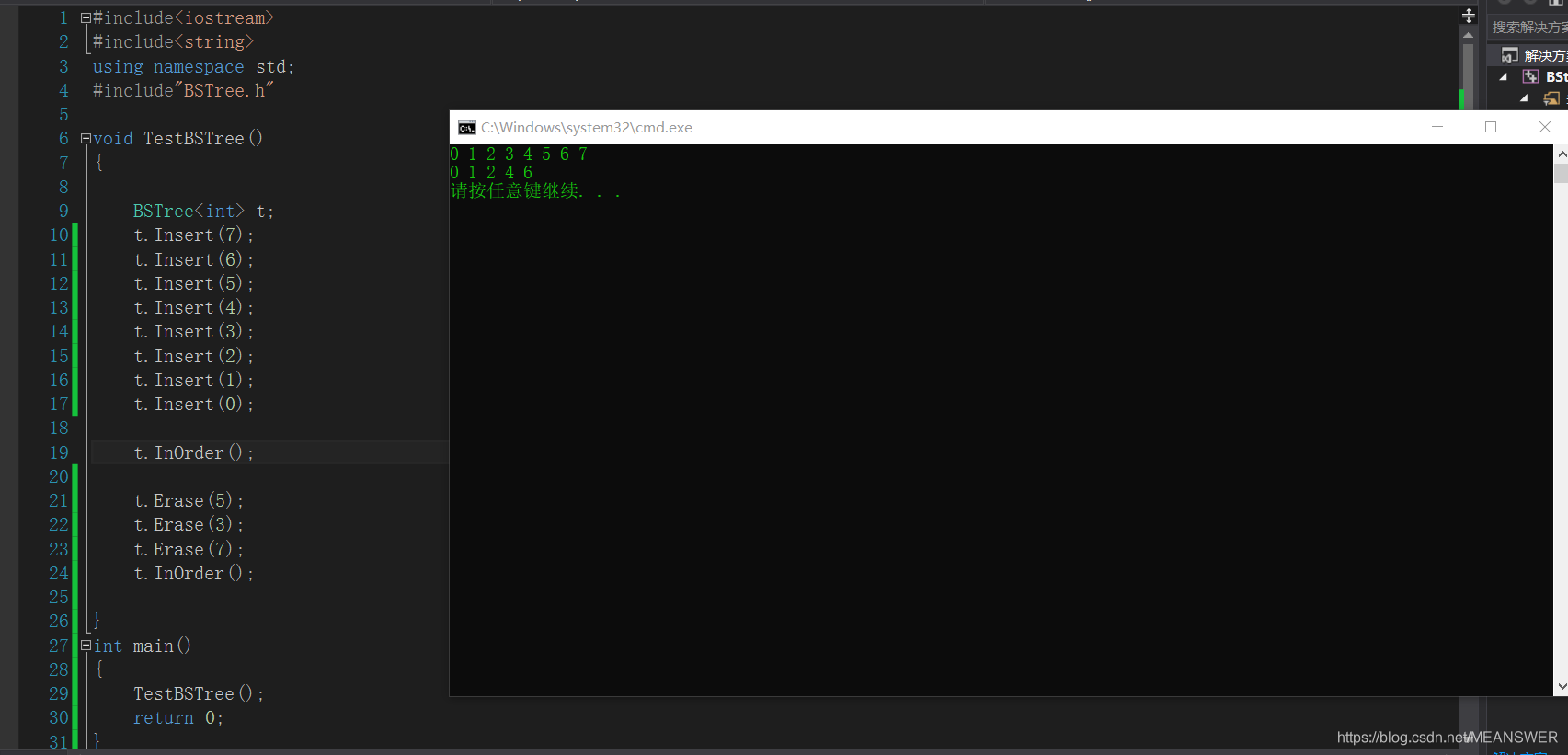Click the 't.Erase(3);' line
The image size is (1568, 755).
click(x=188, y=525)
